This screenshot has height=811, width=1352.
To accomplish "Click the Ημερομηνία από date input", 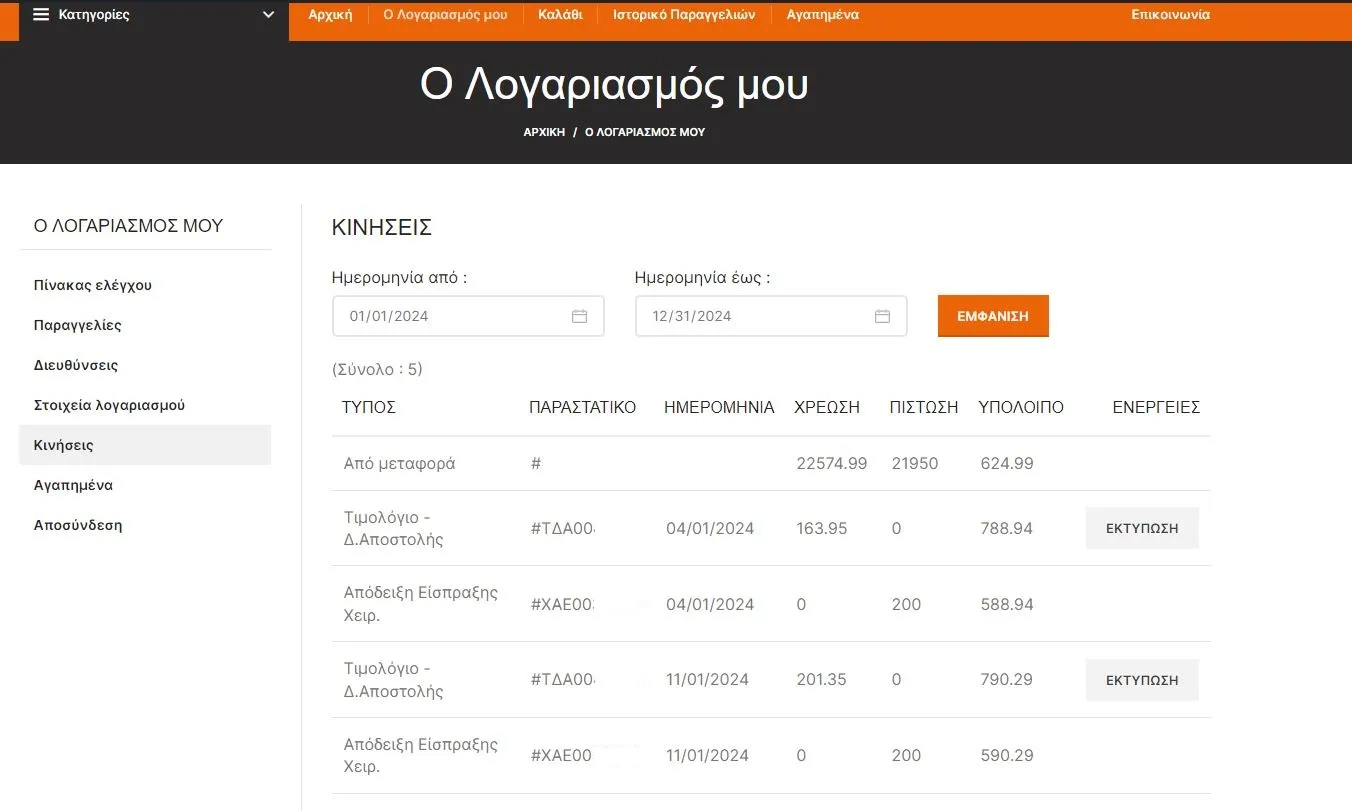I will 450,316.
